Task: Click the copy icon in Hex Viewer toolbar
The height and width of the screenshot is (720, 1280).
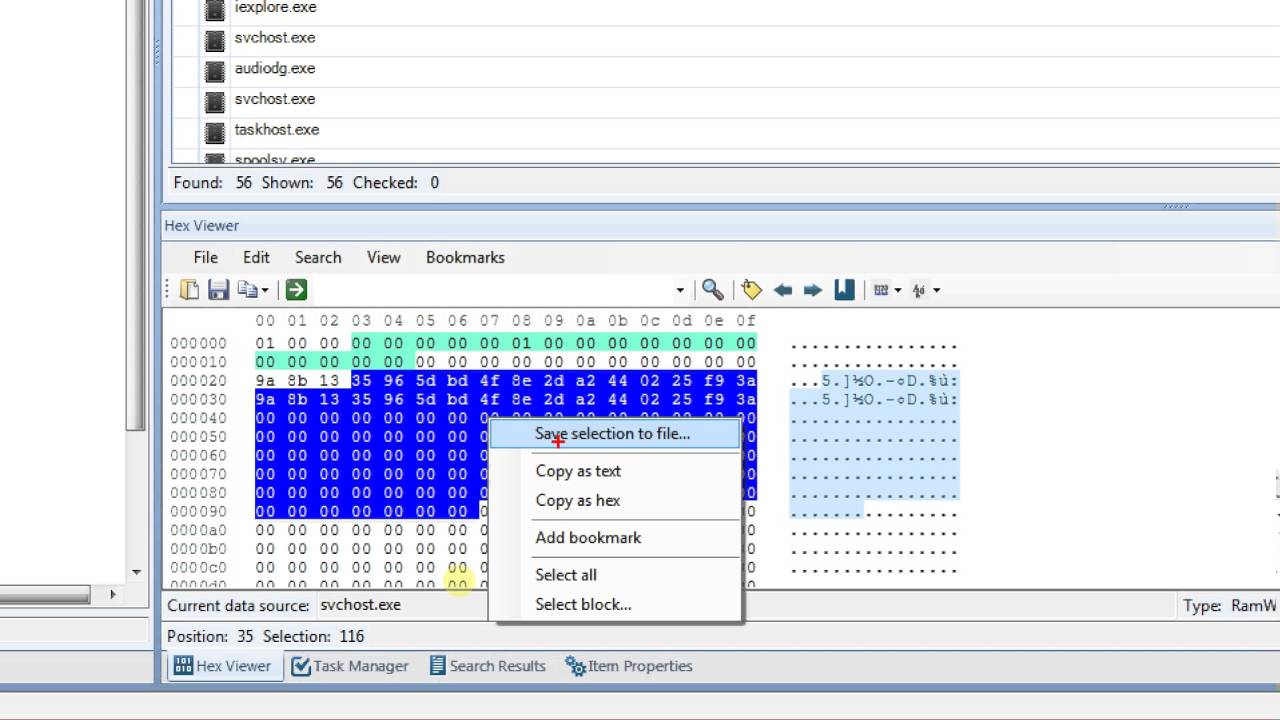Action: (247, 290)
